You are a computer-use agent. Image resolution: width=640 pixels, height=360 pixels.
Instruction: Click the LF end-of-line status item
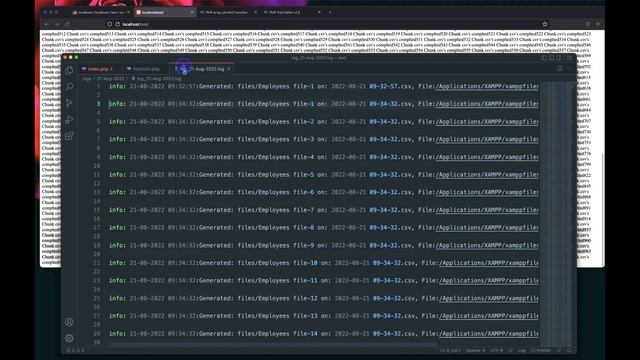pos(510,350)
